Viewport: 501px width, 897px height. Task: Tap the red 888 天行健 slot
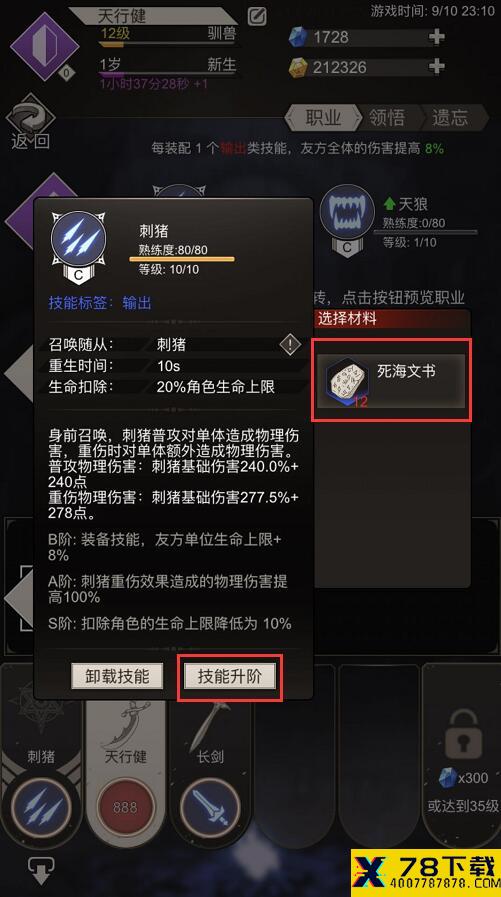(125, 807)
